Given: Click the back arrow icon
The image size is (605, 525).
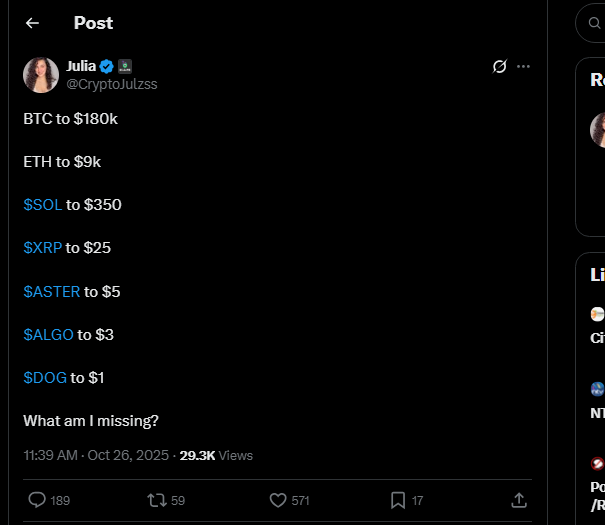Looking at the screenshot, I should click(x=33, y=23).
